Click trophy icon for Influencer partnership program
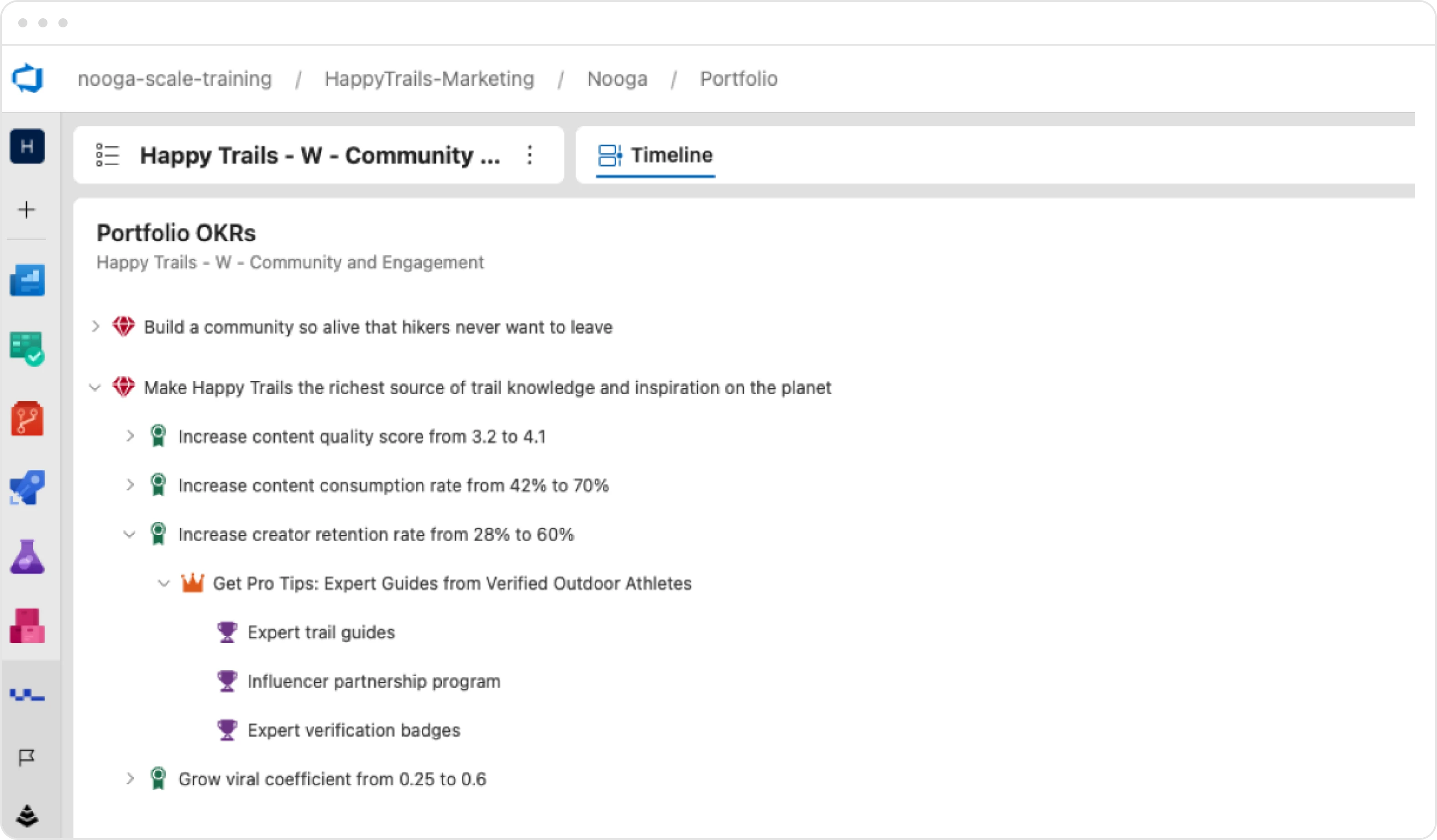The image size is (1437, 840). click(227, 681)
